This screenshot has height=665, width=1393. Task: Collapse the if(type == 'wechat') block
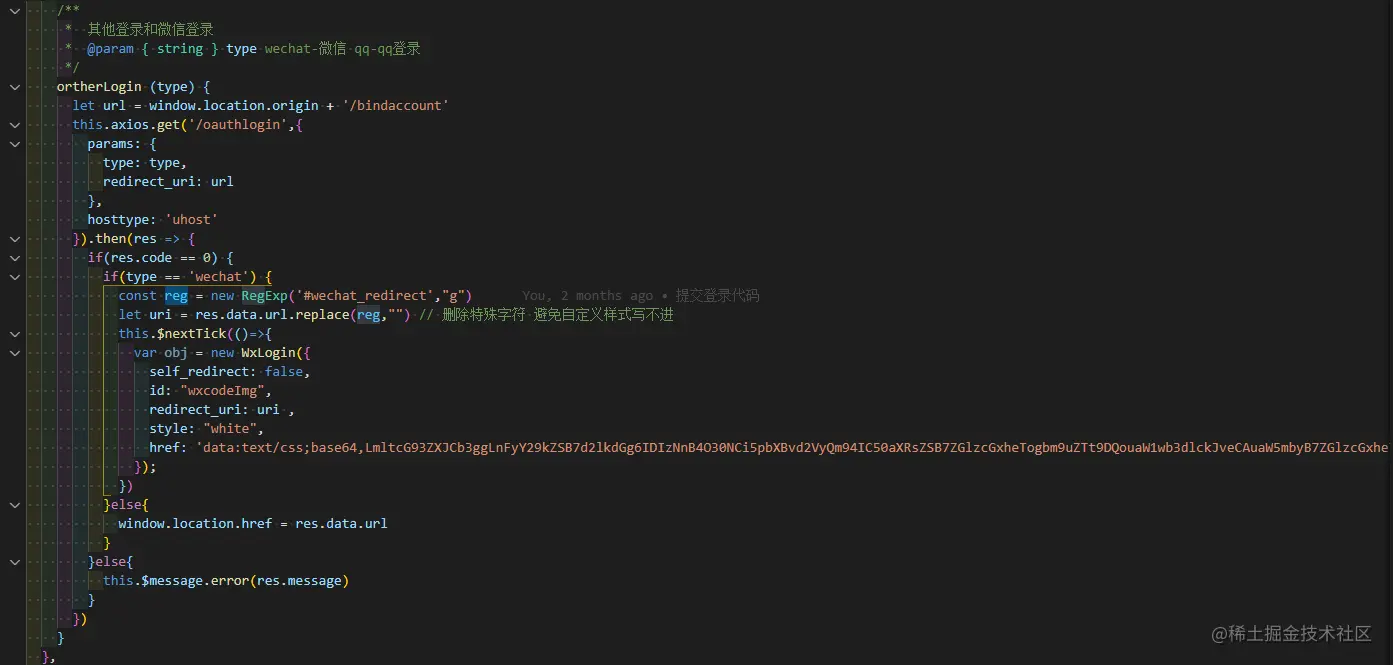coord(14,276)
